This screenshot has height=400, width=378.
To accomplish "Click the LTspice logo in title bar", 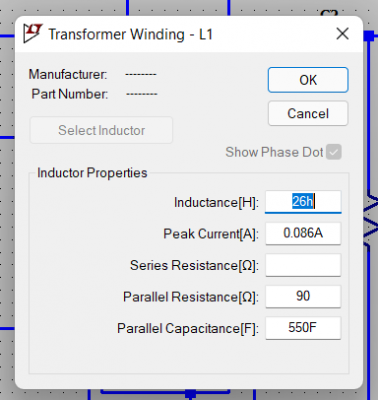I will (x=33, y=33).
